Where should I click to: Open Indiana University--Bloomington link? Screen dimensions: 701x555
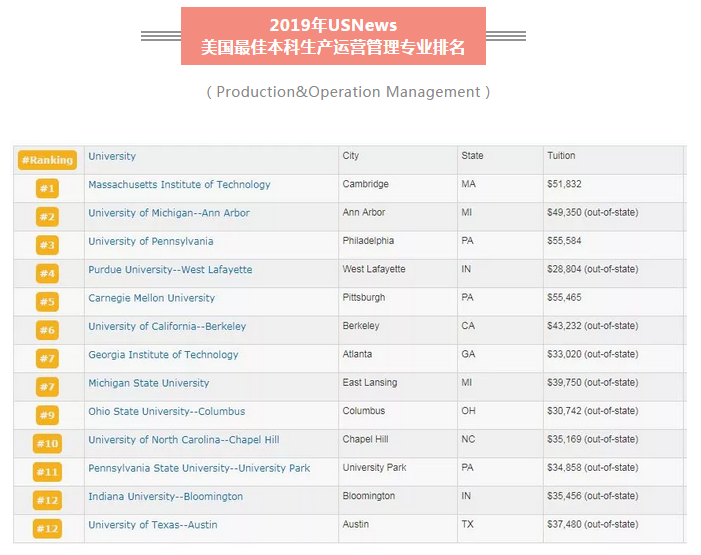165,497
